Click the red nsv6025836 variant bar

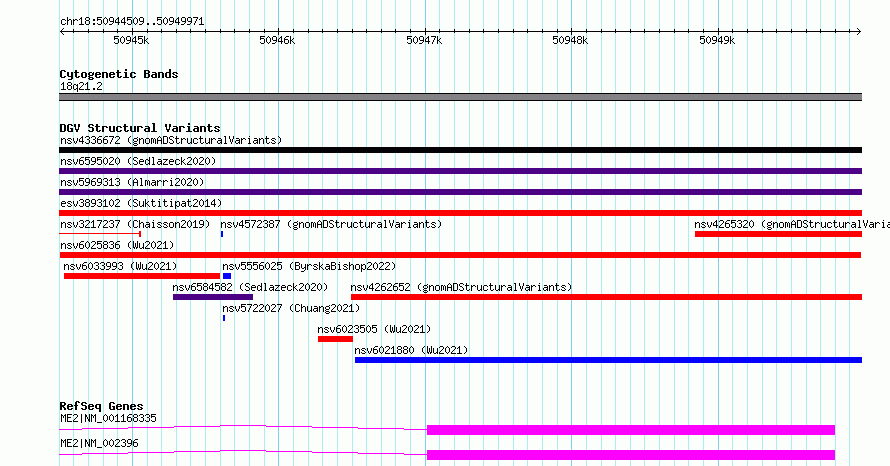[x=460, y=255]
